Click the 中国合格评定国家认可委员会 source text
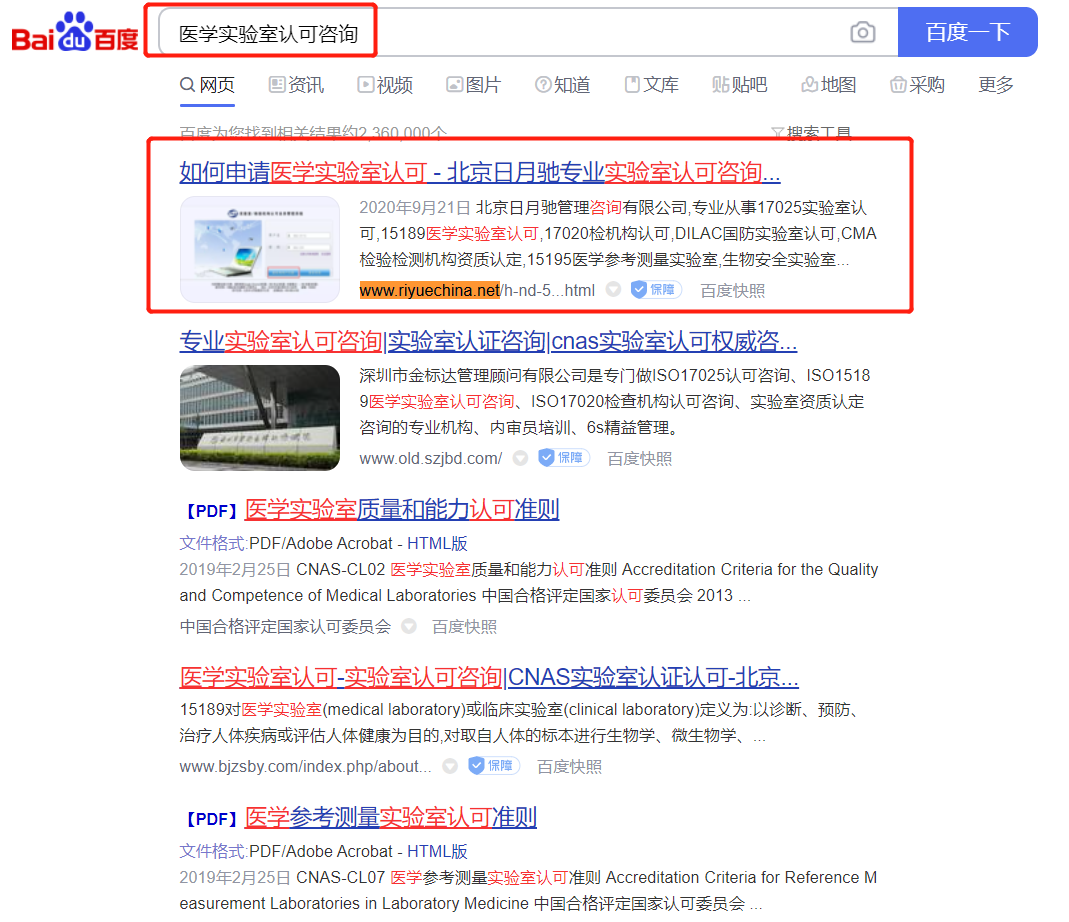Viewport: 1069px width, 922px height. coord(285,626)
